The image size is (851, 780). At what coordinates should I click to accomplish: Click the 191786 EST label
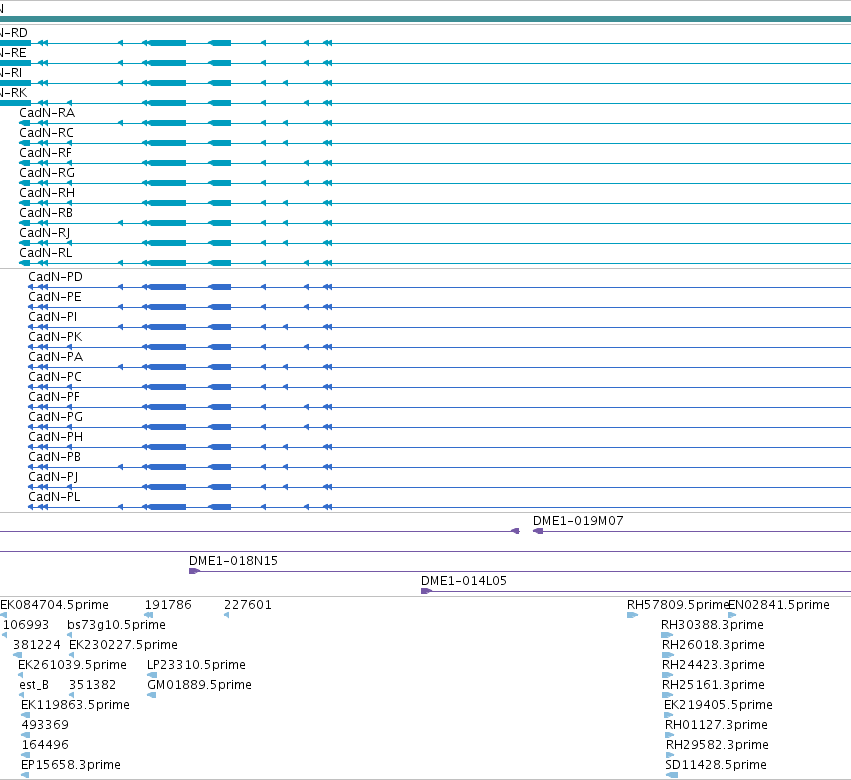168,605
